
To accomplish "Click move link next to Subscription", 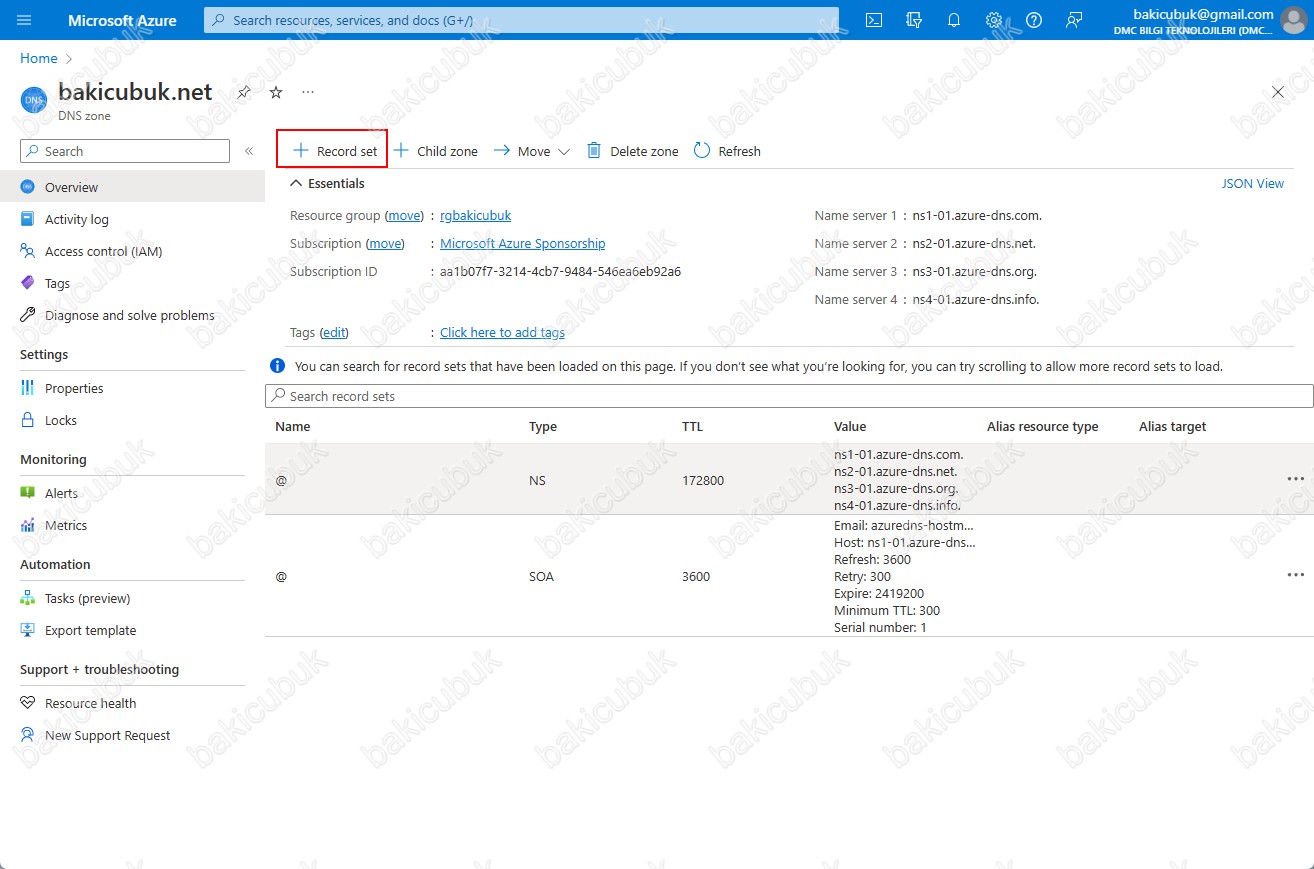I will point(385,243).
